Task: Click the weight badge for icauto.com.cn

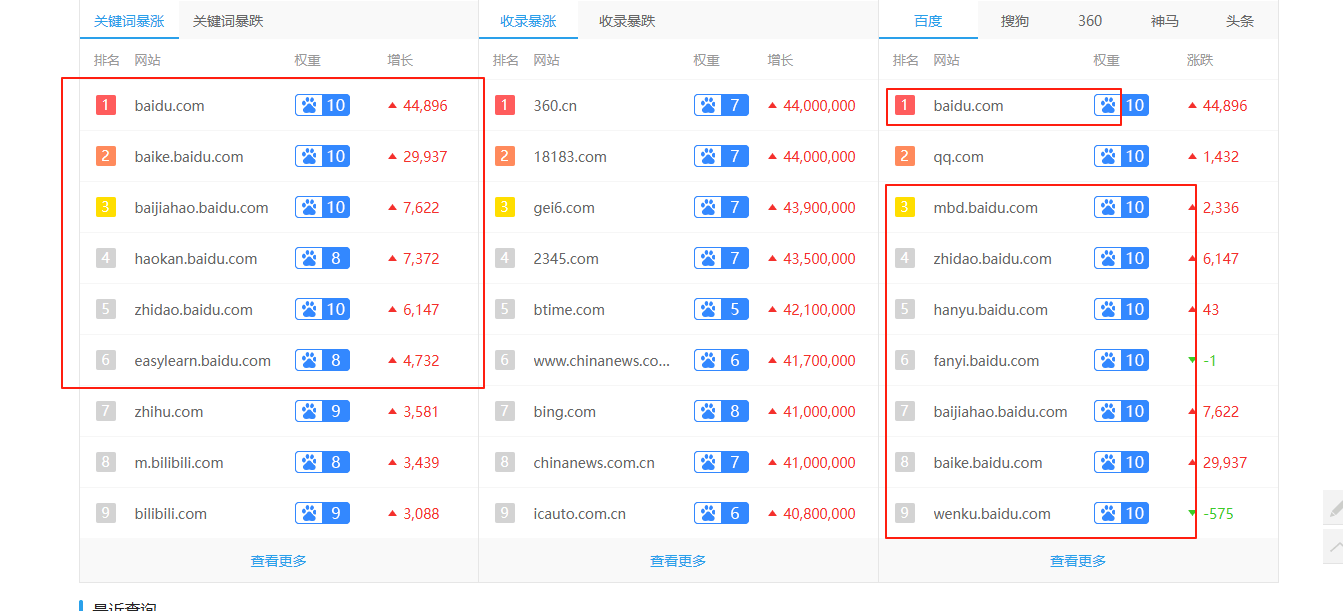Action: click(721, 513)
